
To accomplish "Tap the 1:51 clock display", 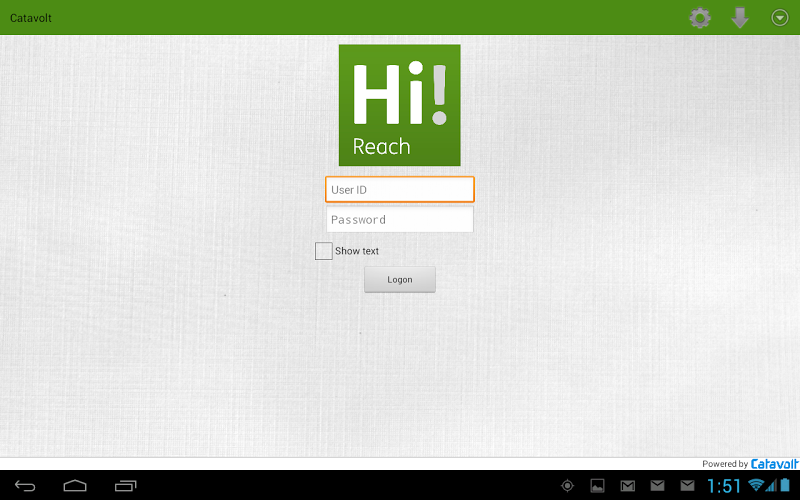I will point(725,486).
